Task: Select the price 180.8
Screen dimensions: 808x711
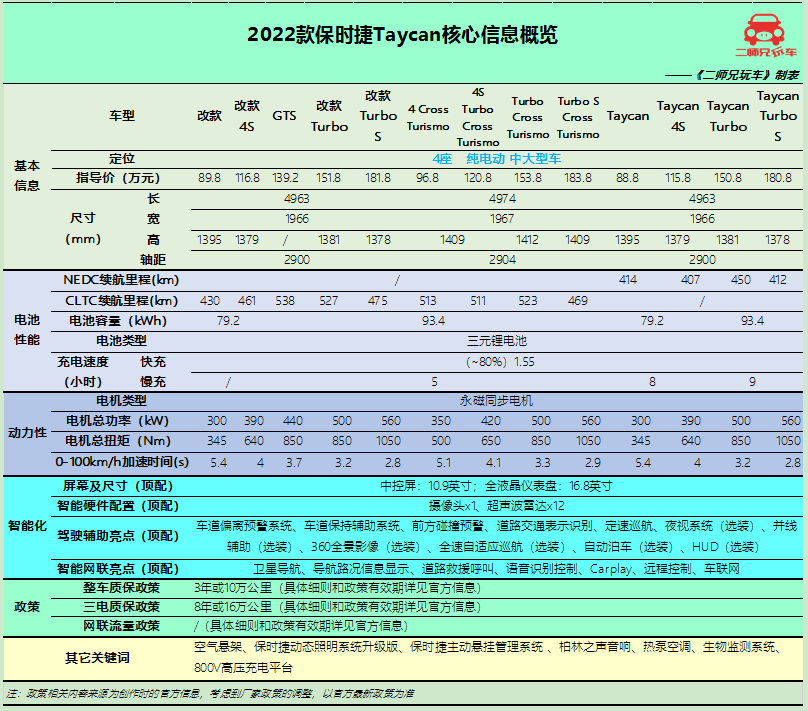Action: [778, 178]
